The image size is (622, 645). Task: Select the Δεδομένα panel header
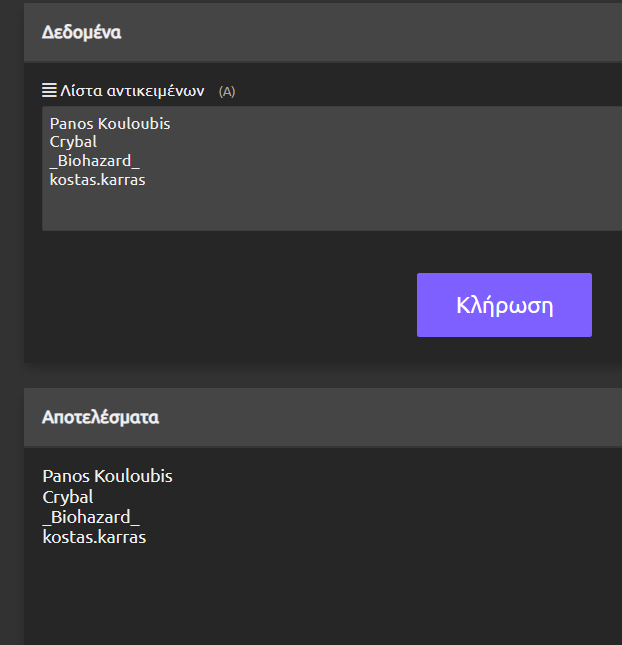click(x=323, y=32)
